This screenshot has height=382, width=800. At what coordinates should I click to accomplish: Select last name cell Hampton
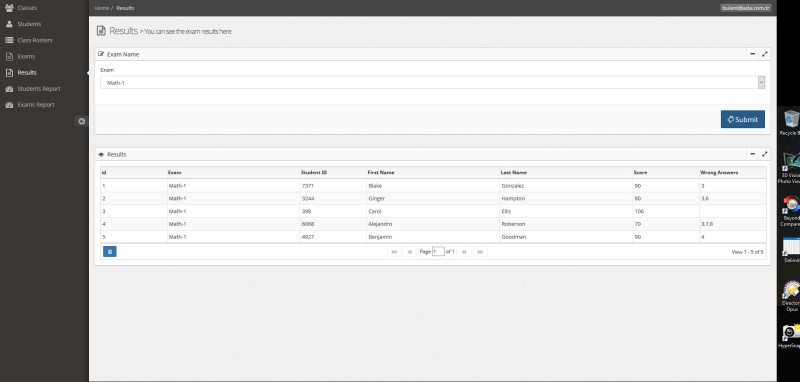[x=566, y=198]
